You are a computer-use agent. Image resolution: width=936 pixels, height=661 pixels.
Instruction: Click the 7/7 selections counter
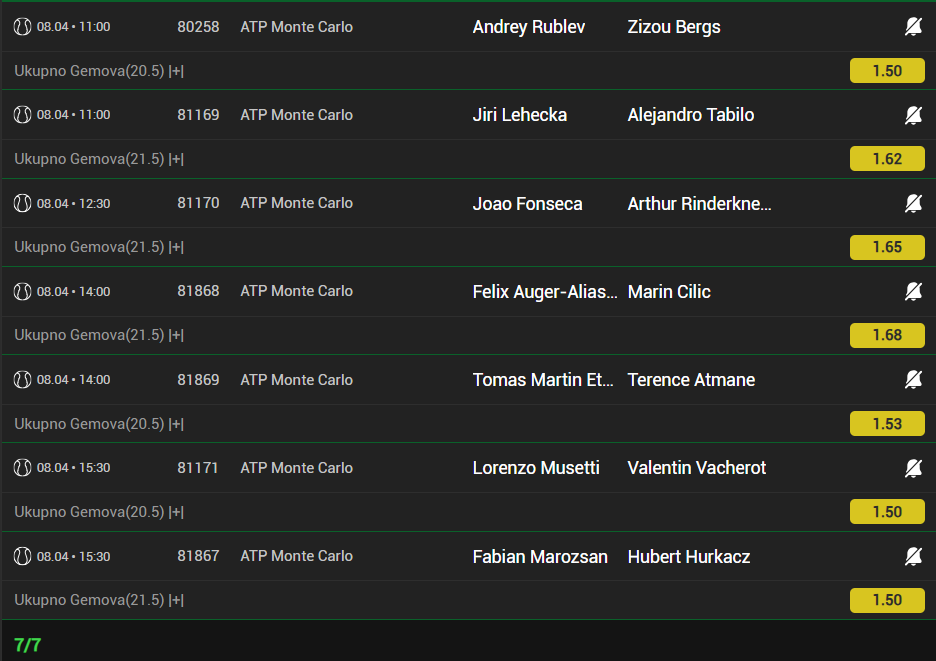[28, 644]
